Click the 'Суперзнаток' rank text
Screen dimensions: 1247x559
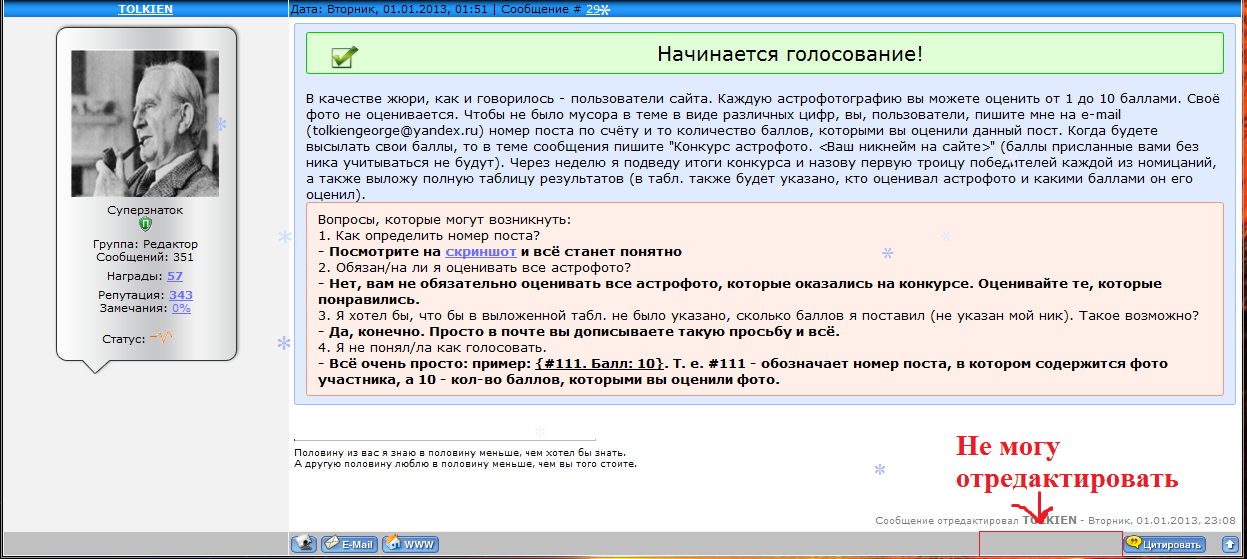coord(145,211)
